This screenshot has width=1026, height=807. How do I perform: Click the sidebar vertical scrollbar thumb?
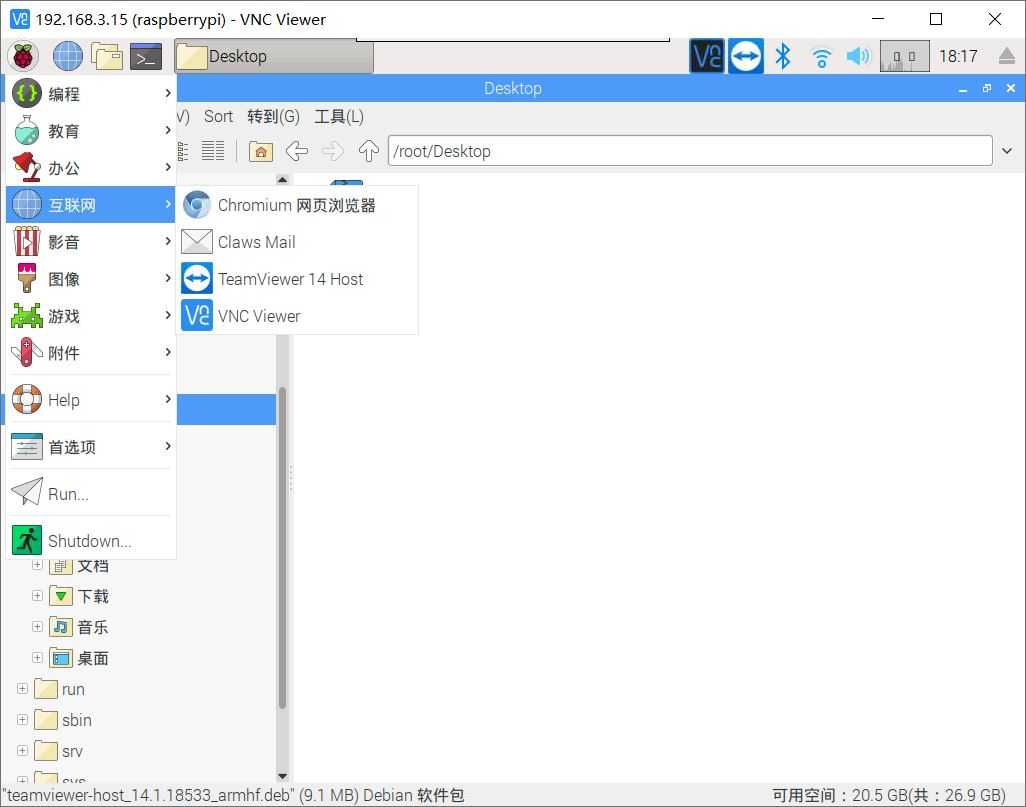(x=283, y=547)
